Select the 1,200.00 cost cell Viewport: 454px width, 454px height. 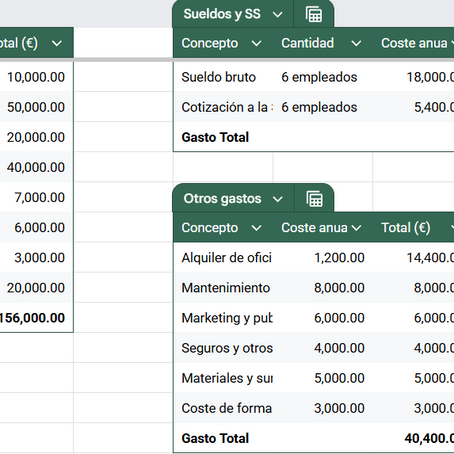[x=339, y=258]
